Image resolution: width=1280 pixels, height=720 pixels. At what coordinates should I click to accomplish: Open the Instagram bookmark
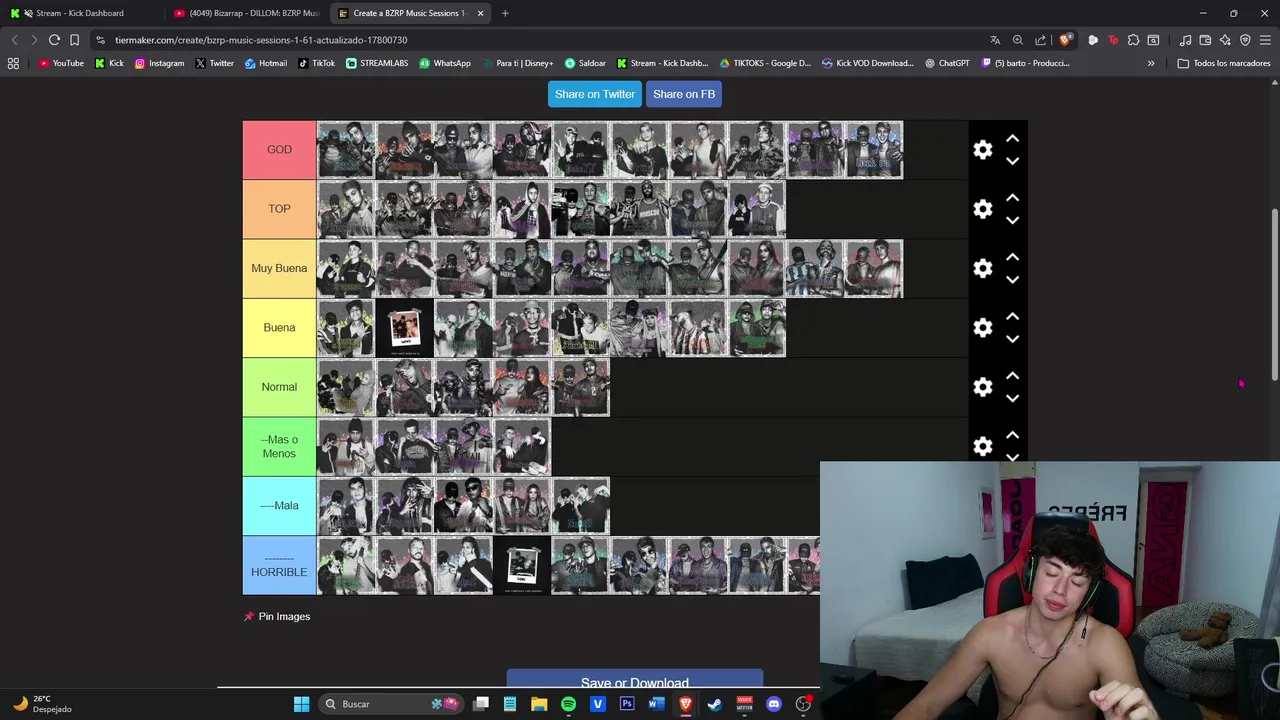click(x=160, y=63)
